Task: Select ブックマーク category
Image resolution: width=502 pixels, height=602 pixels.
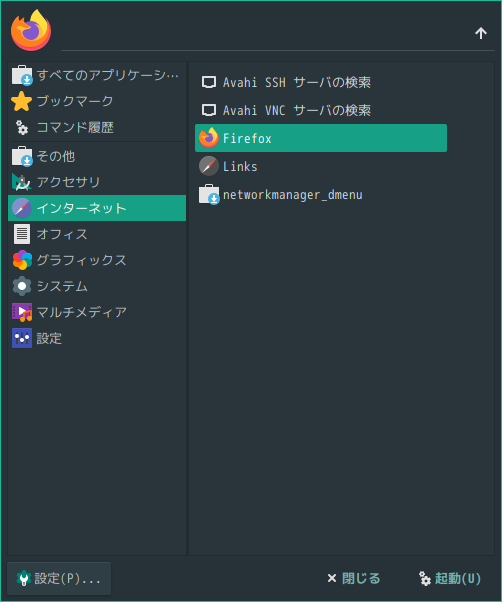Action: [97, 101]
